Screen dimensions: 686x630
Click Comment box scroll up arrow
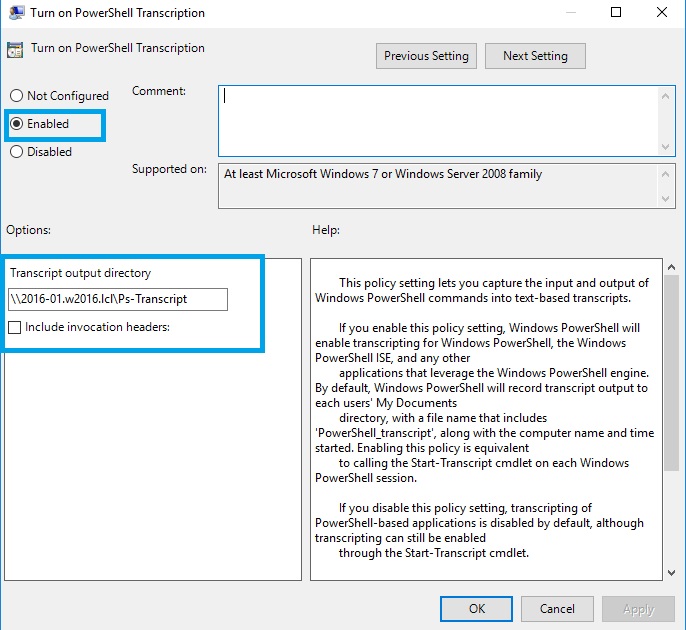665,96
